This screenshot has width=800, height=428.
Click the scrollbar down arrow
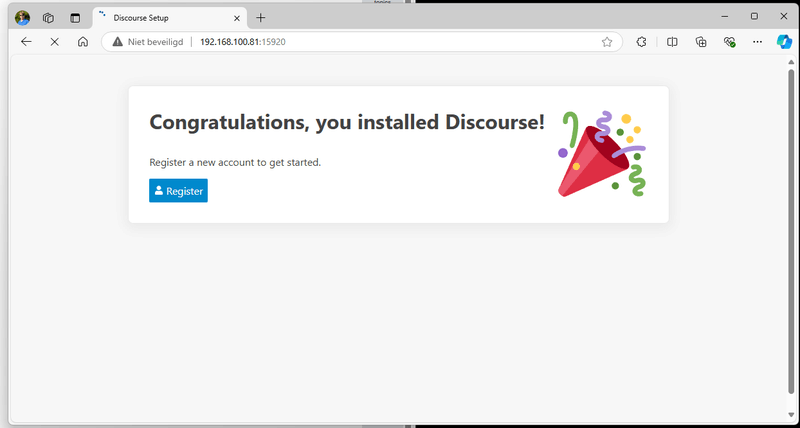pyautogui.click(x=791, y=415)
